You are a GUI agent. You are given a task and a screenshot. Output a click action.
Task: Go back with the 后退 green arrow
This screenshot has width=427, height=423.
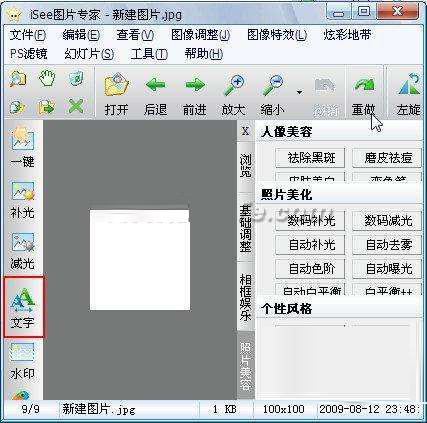tap(155, 85)
